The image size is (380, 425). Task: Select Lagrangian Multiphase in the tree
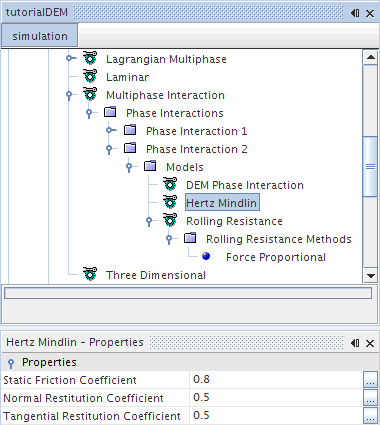[166, 59]
